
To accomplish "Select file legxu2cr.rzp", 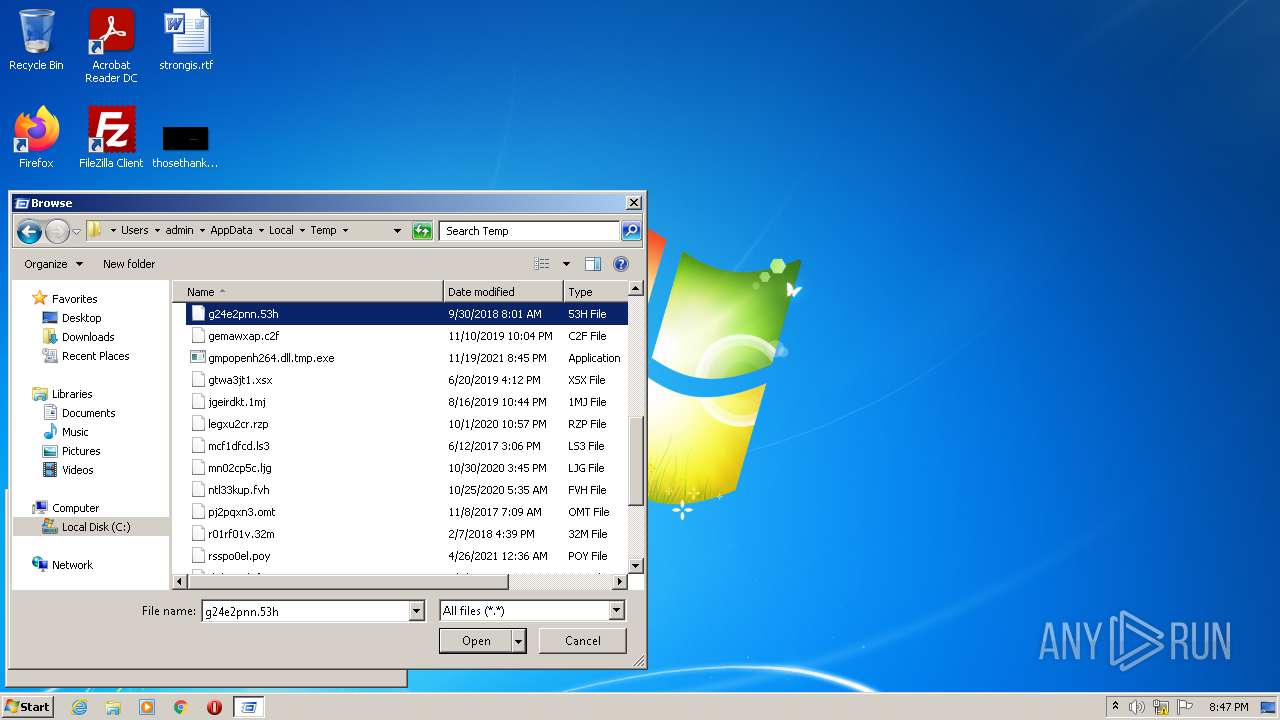I will [407, 424].
